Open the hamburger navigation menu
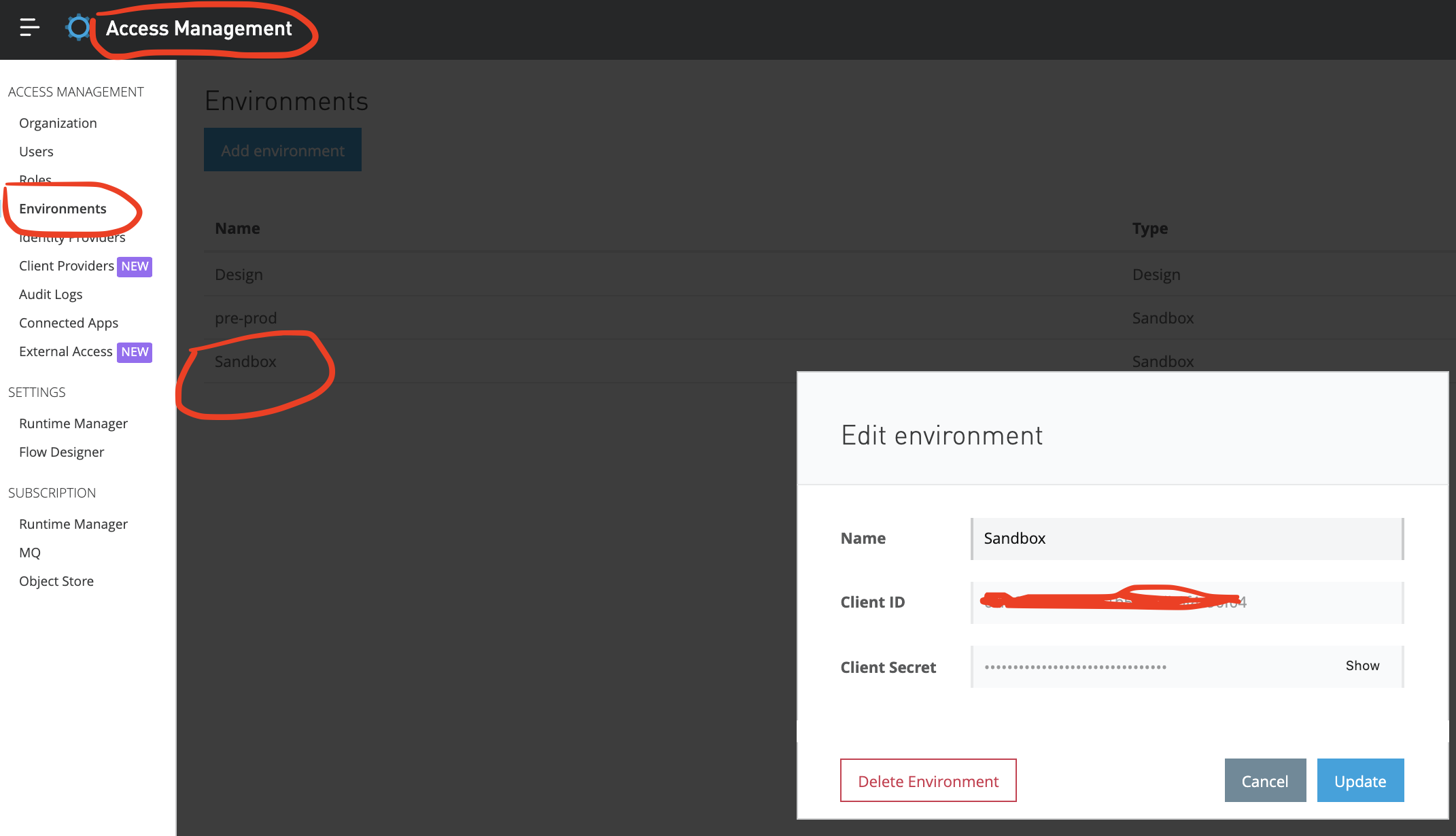Viewport: 1456px width, 836px height. [29, 27]
